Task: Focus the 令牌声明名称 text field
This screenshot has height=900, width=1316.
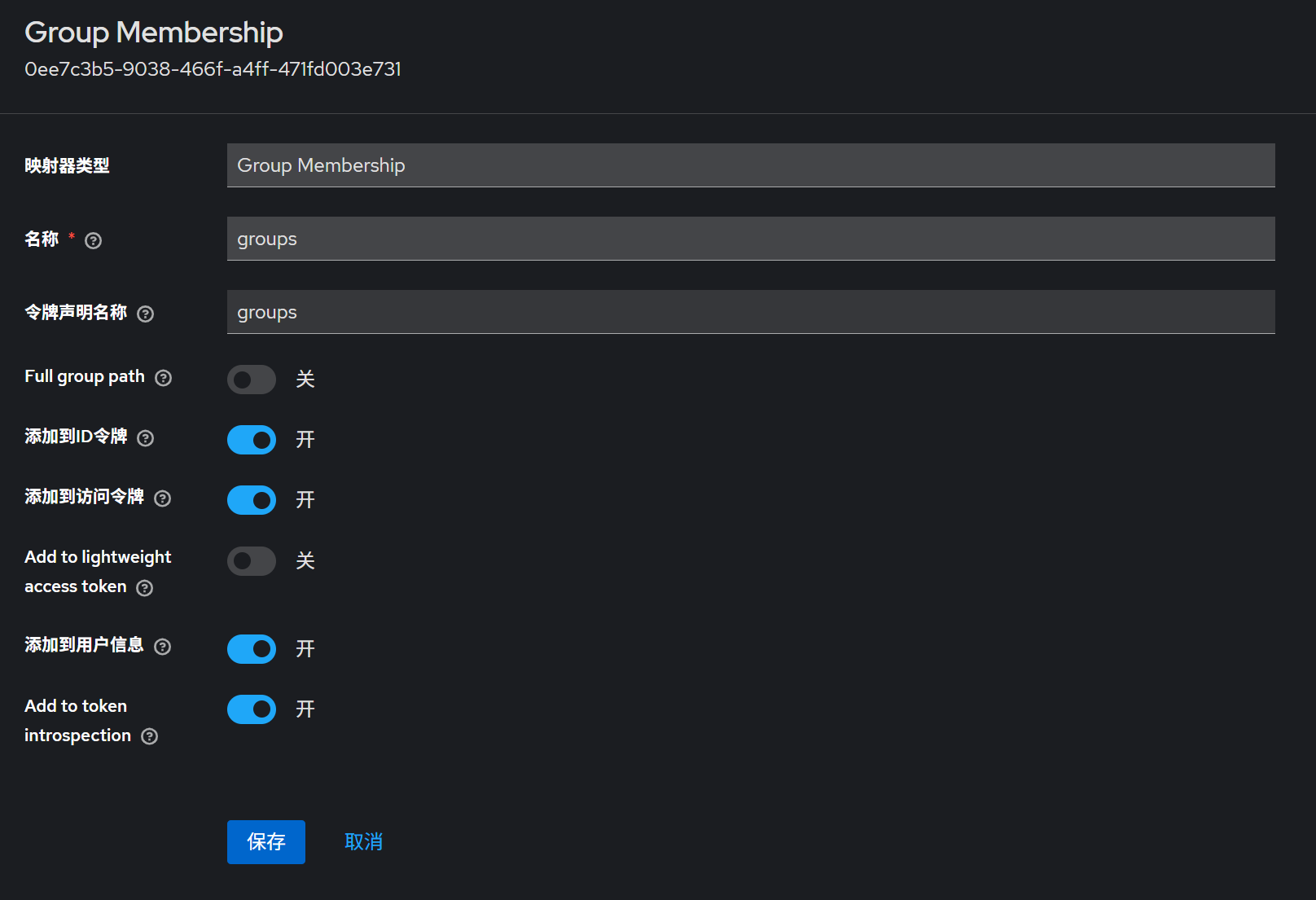Action: click(x=750, y=312)
